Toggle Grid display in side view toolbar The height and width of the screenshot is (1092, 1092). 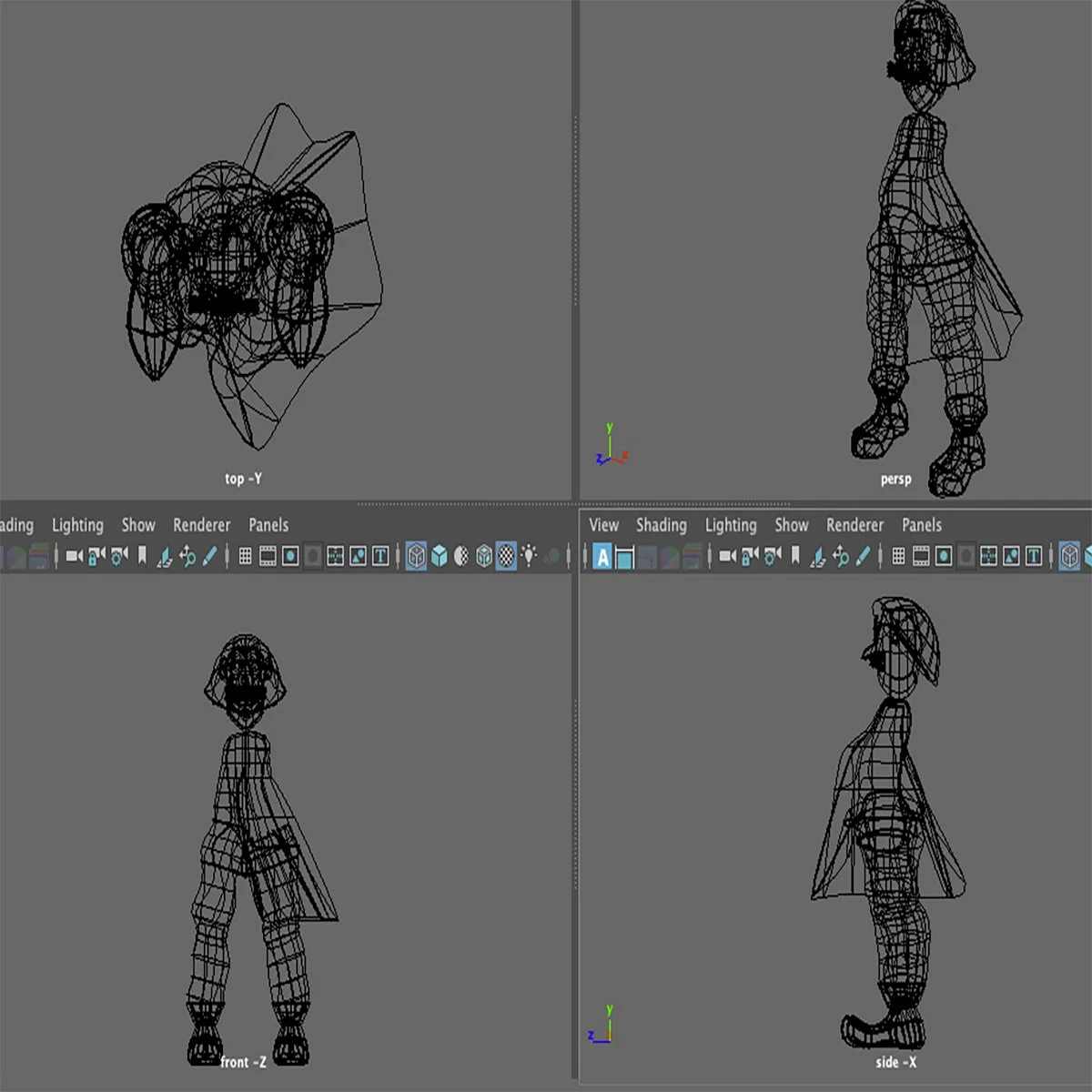(x=898, y=555)
